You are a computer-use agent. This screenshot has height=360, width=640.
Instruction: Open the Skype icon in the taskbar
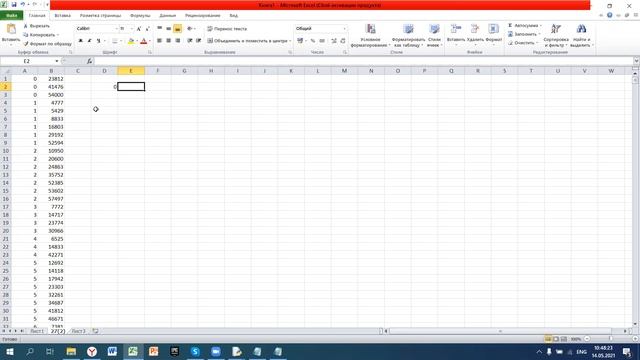(195, 351)
